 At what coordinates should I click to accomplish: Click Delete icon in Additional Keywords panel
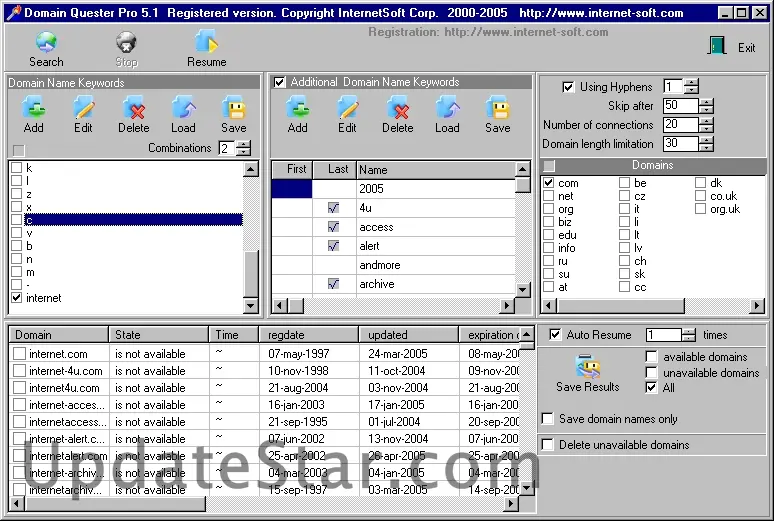(397, 109)
